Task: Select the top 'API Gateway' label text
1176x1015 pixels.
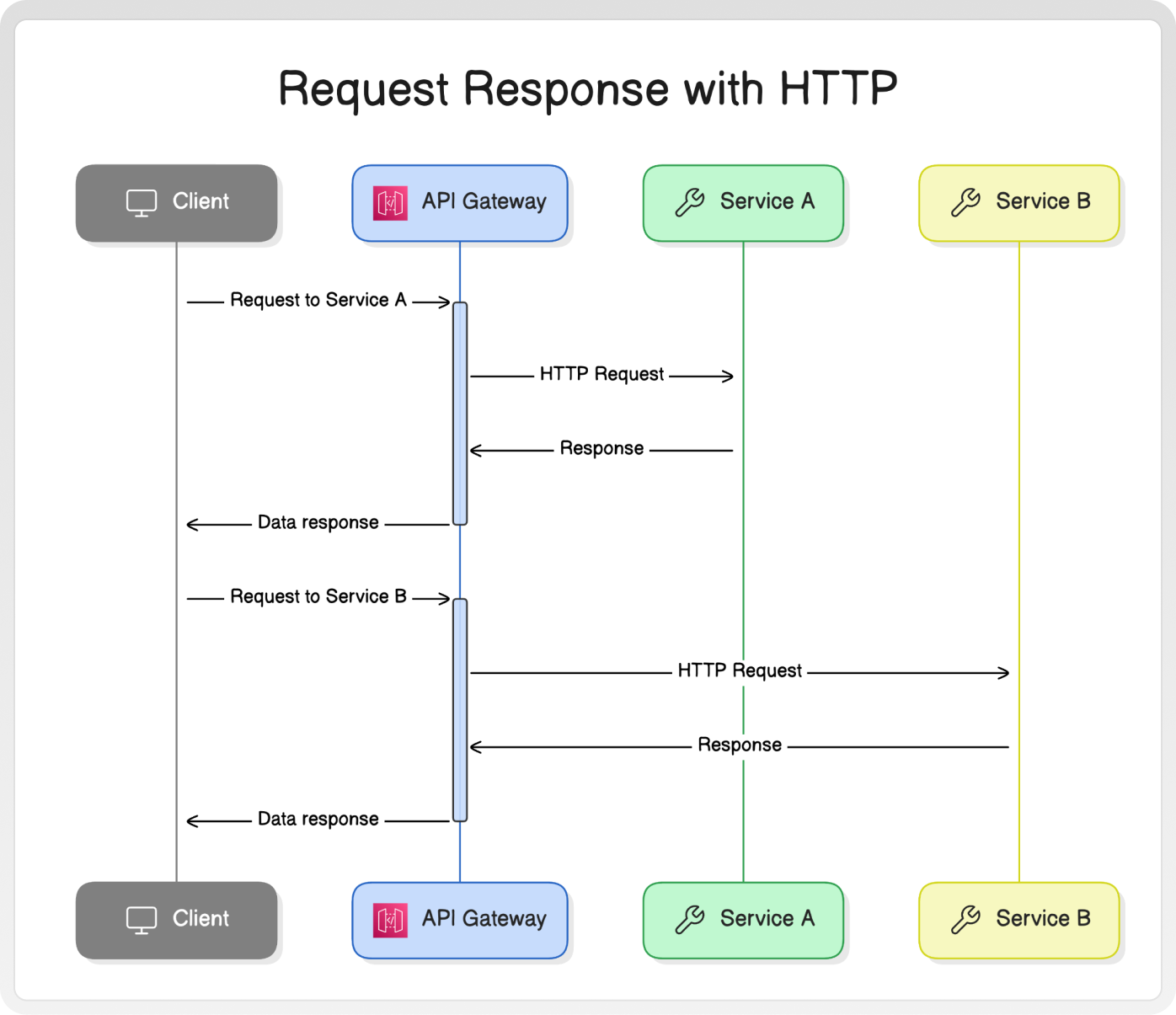Action: (484, 202)
